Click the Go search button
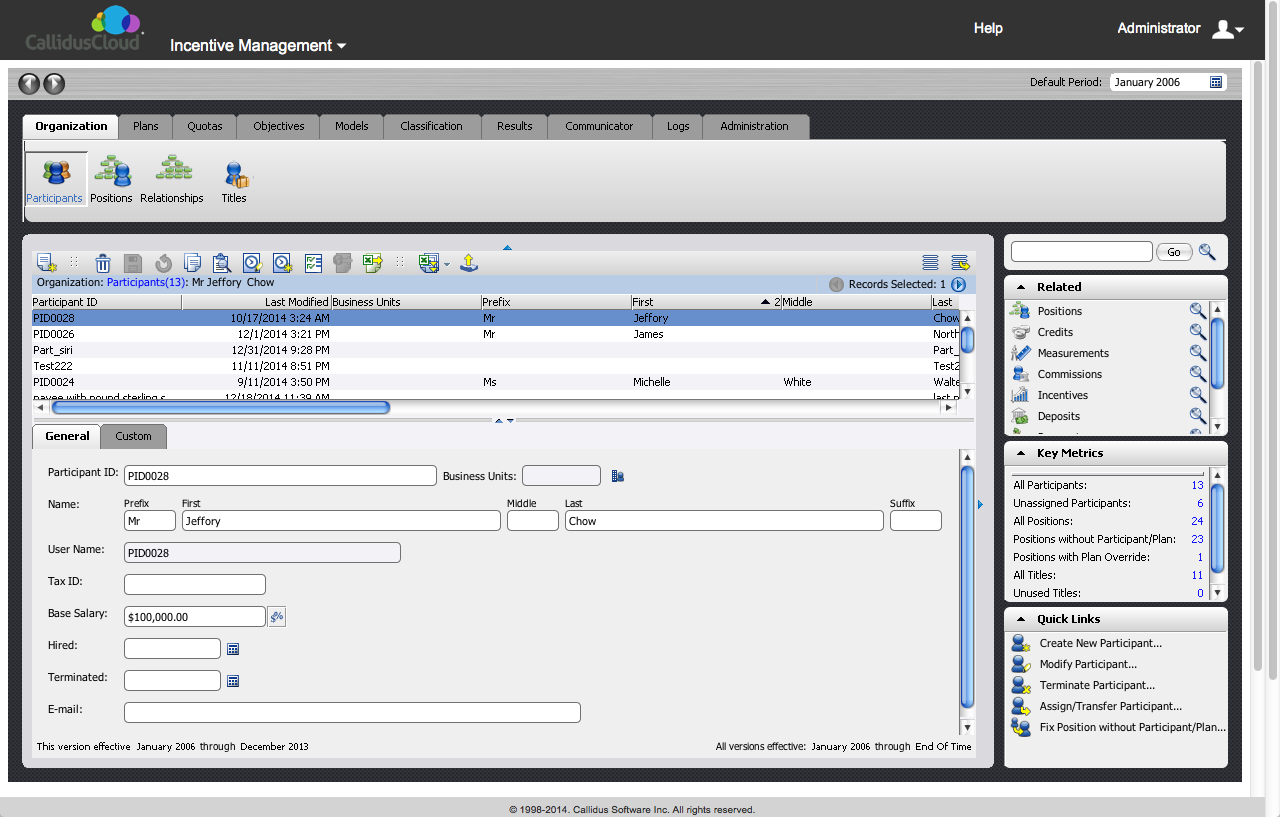Image resolution: width=1280 pixels, height=817 pixels. coord(1173,251)
